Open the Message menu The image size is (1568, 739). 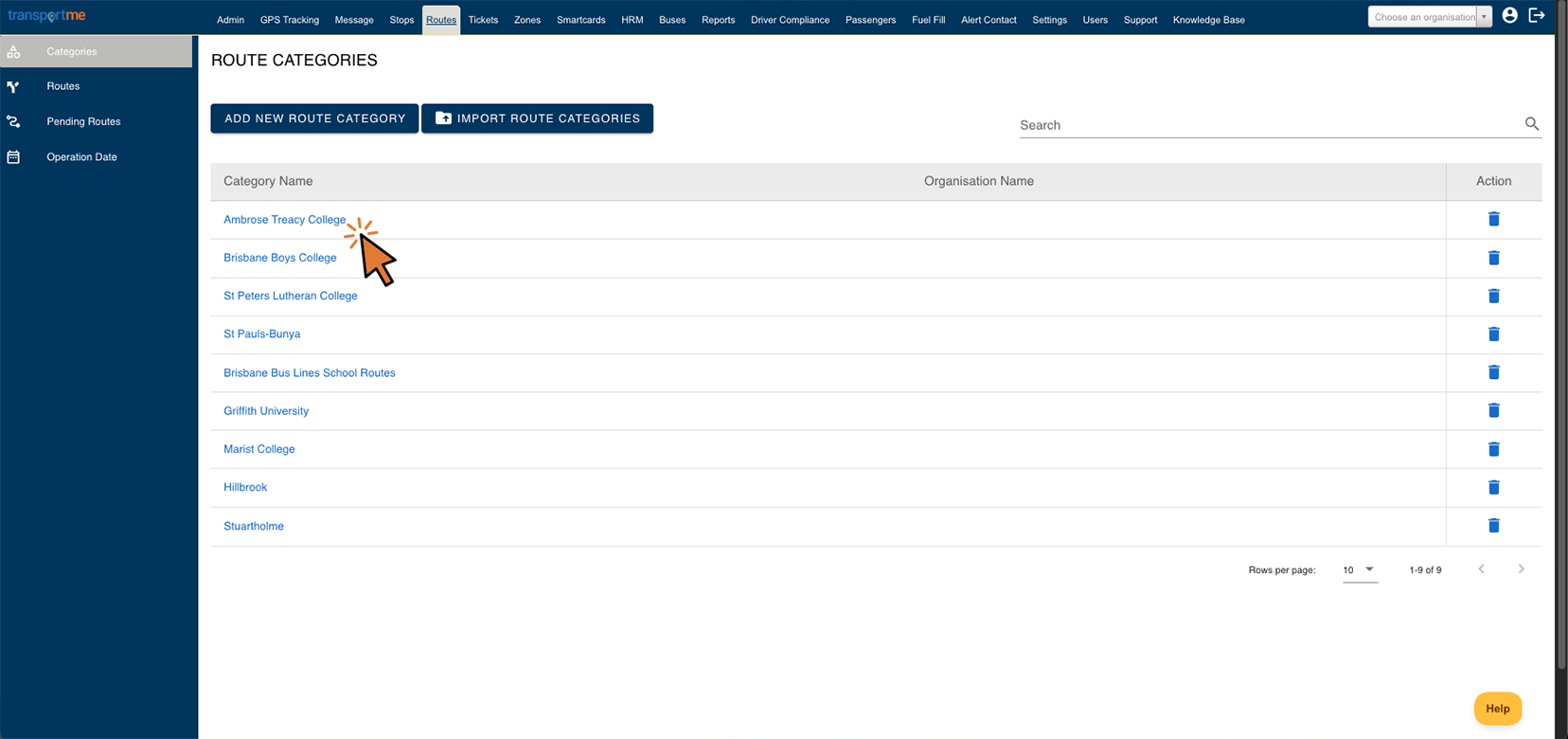click(x=354, y=20)
